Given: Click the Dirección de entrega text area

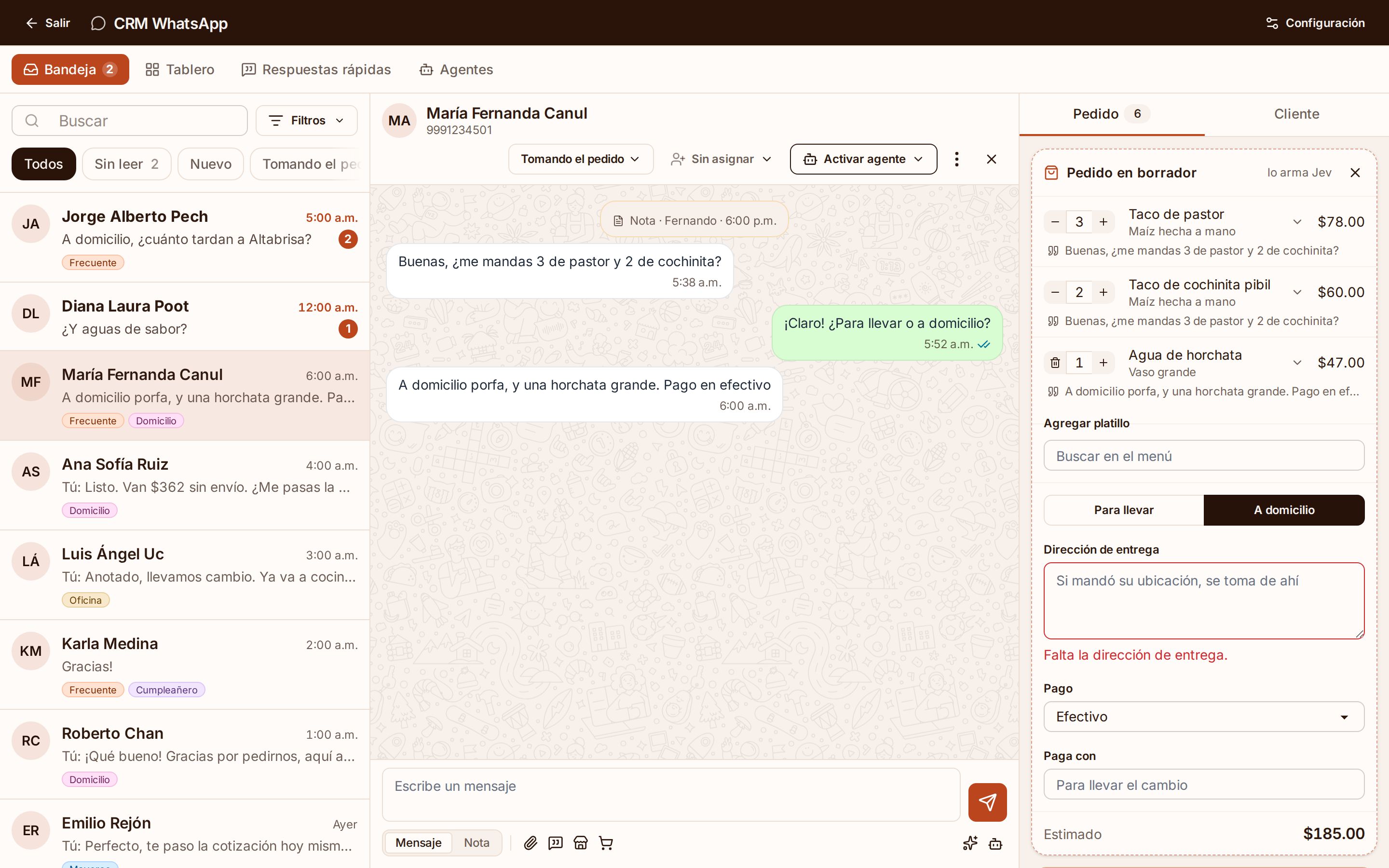Looking at the screenshot, I should click(x=1204, y=600).
